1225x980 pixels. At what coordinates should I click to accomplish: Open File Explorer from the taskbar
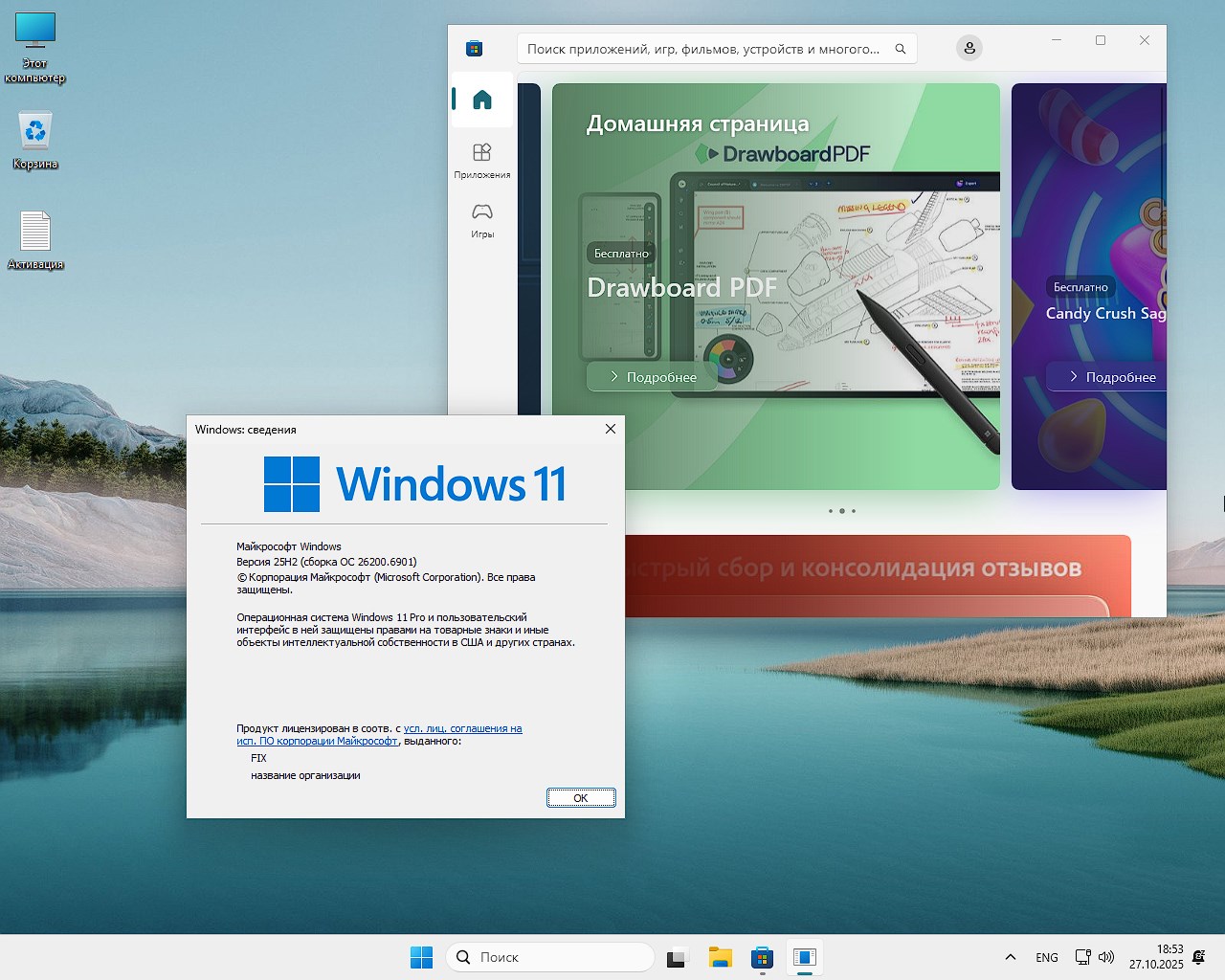(720, 957)
